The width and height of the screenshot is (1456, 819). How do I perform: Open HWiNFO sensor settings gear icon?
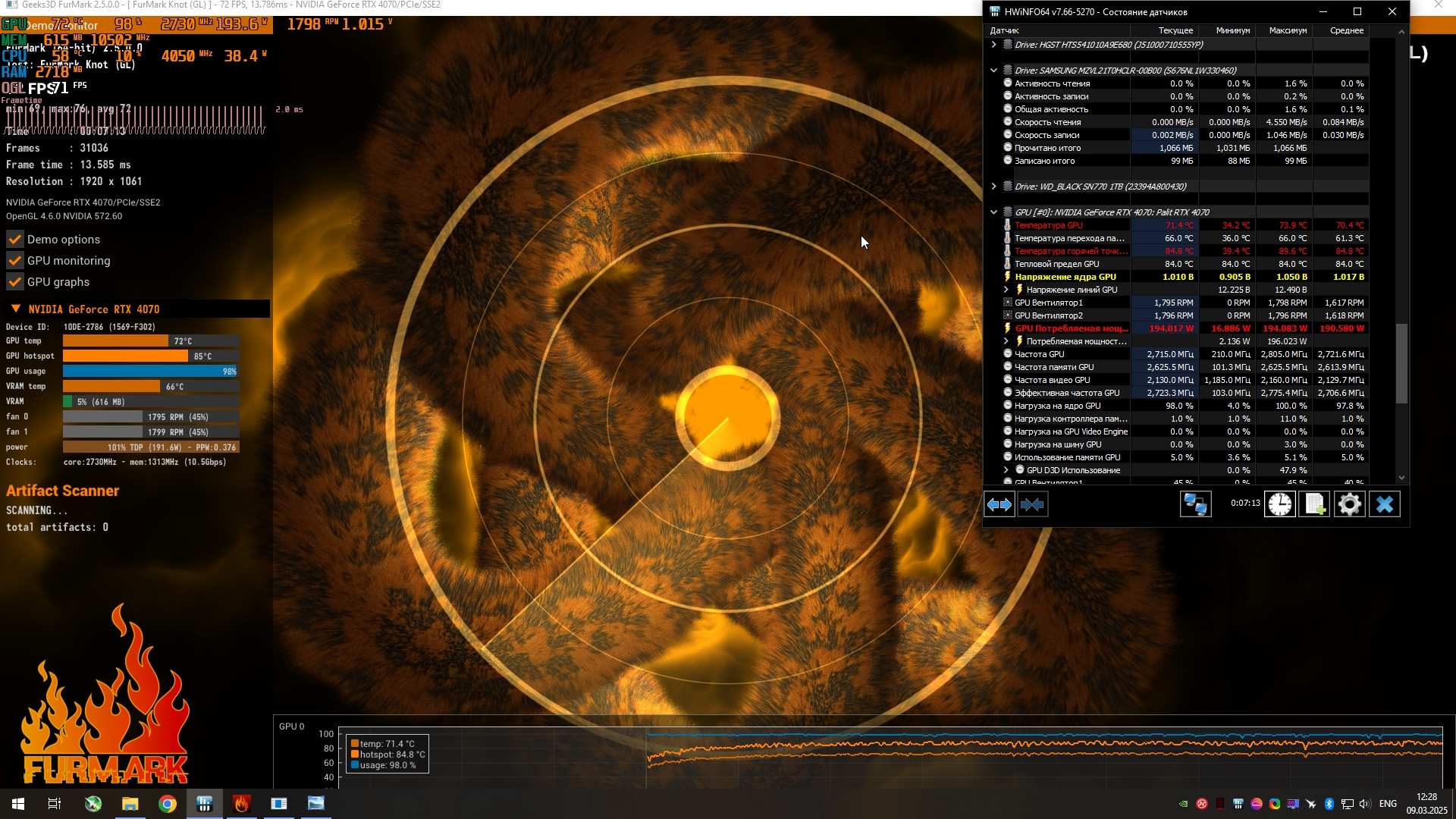click(x=1350, y=504)
